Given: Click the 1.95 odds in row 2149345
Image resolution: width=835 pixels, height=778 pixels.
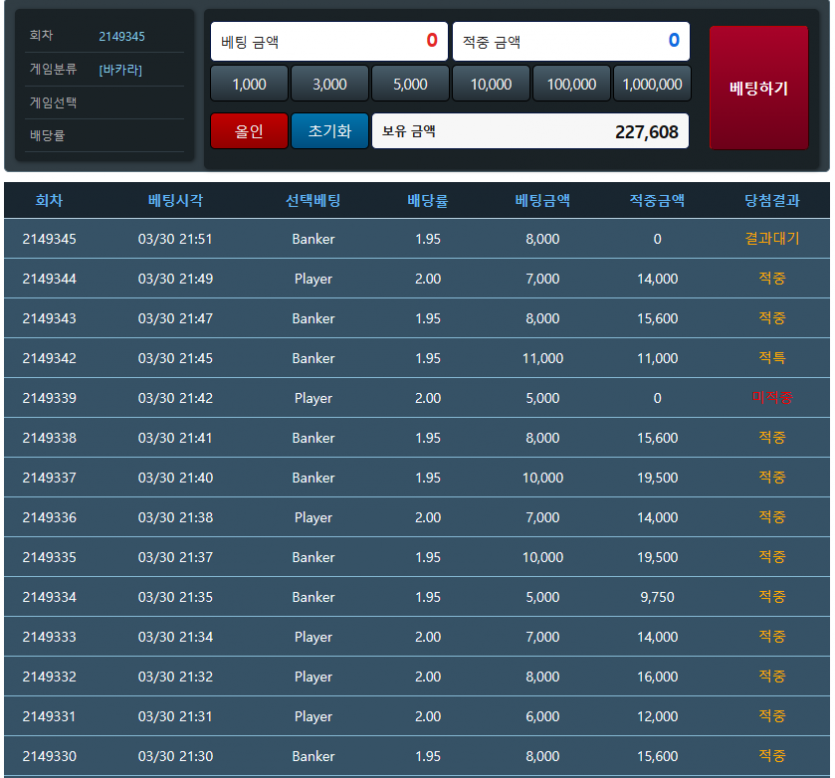Looking at the screenshot, I should (428, 239).
